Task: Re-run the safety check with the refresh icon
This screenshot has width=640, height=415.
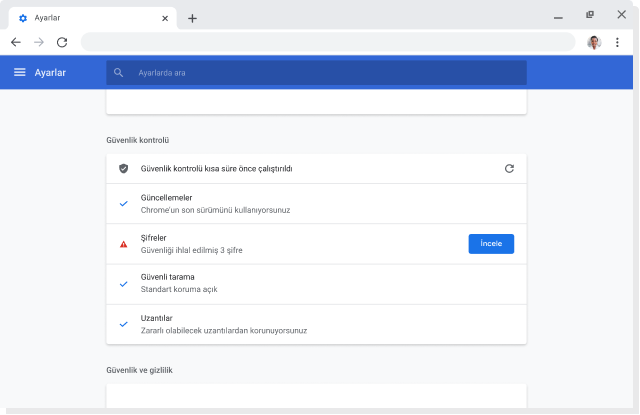Action: pos(509,169)
